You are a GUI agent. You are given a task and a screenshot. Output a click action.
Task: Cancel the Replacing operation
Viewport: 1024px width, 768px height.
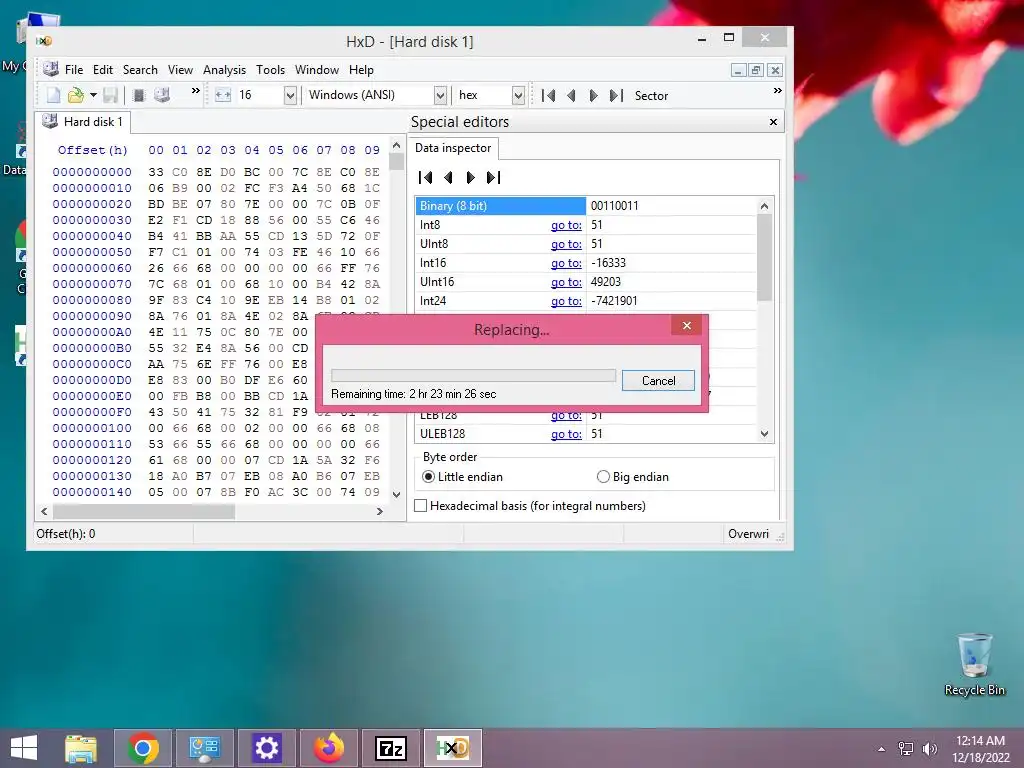coord(658,381)
